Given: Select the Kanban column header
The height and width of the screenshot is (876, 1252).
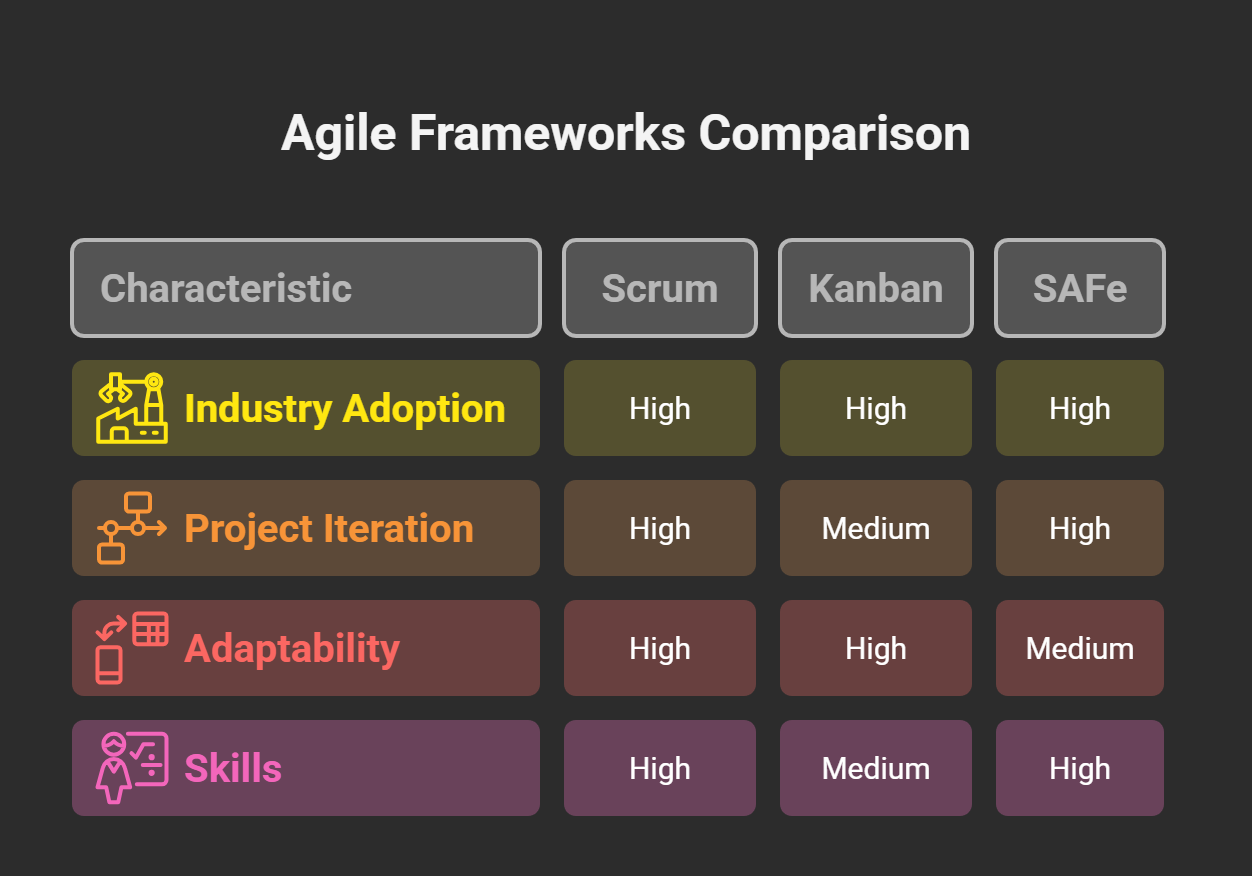Looking at the screenshot, I should (x=876, y=288).
